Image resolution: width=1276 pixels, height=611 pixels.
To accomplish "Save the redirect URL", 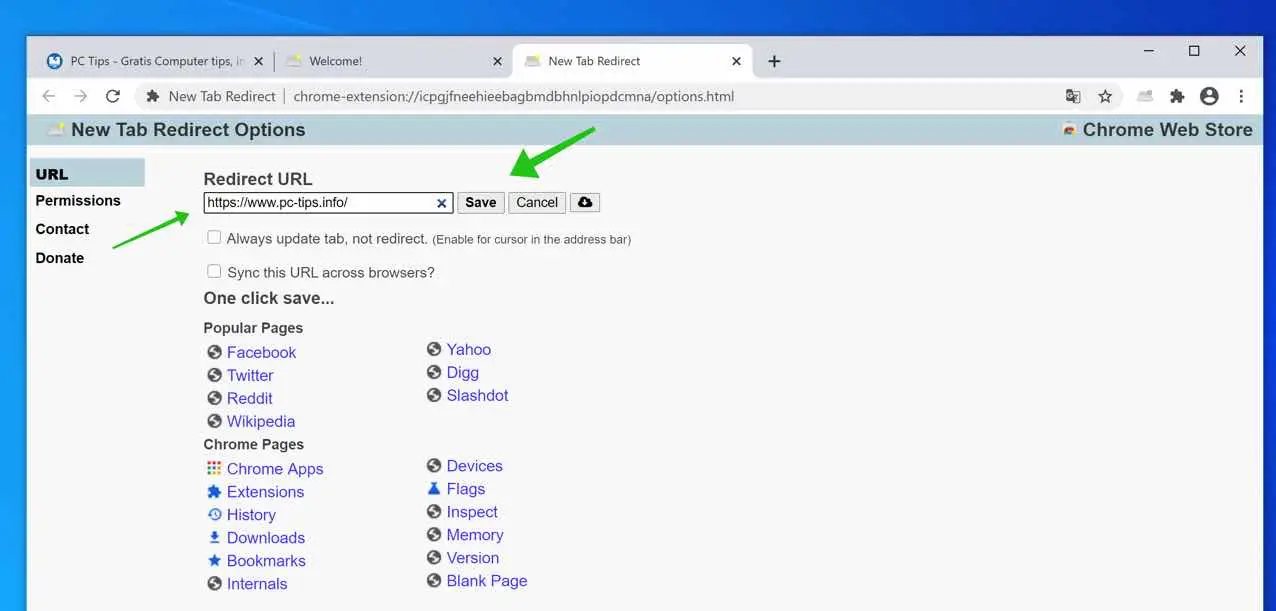I will pyautogui.click(x=481, y=202).
